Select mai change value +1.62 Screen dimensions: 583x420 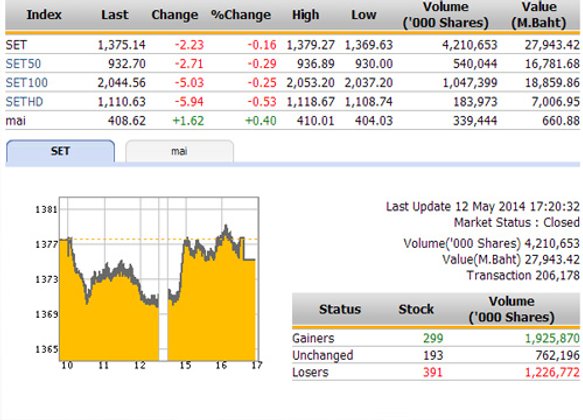coord(189,121)
